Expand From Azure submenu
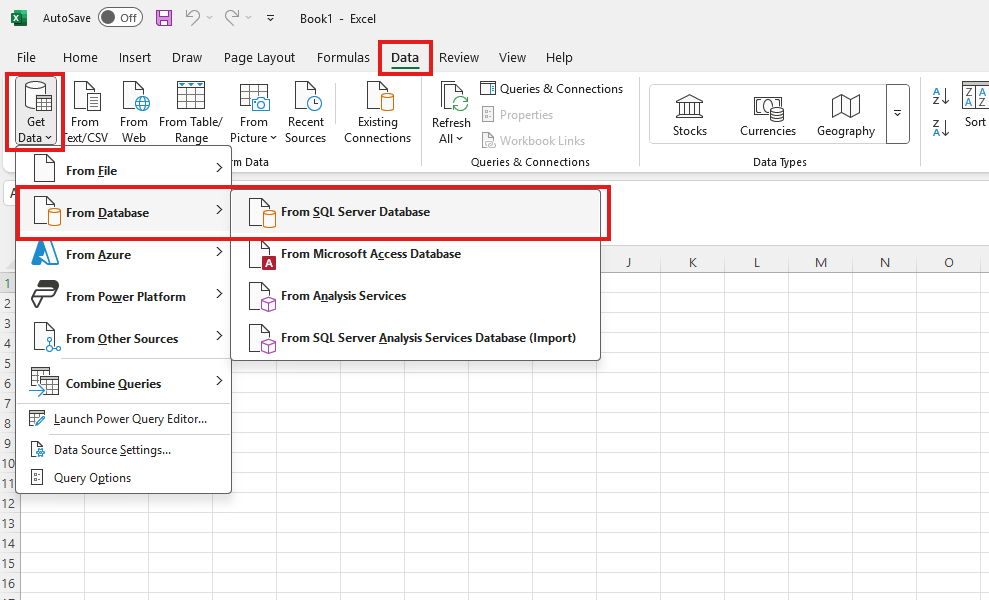 (x=124, y=254)
